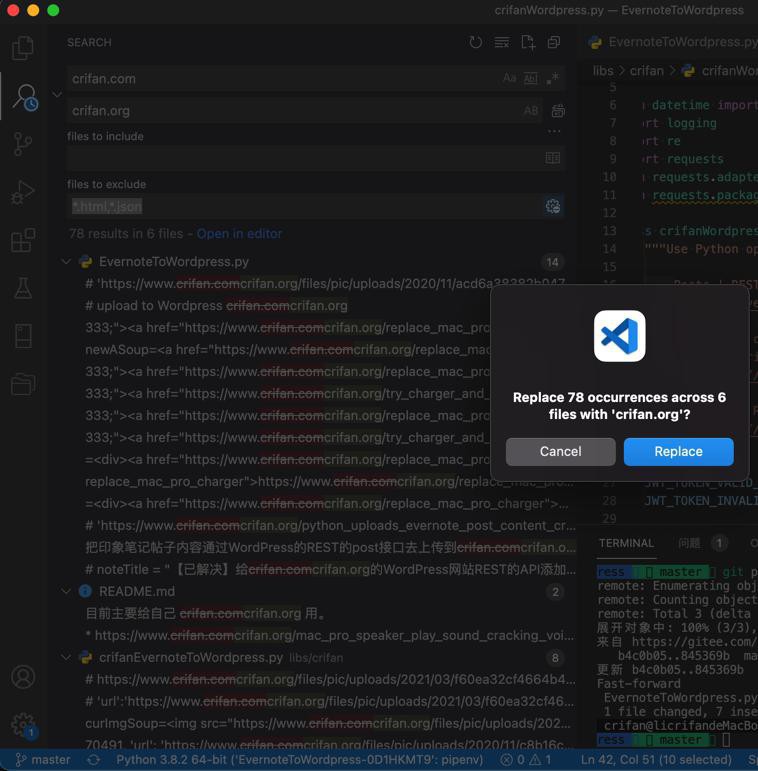Click the Ln 42, Col 51 status item
Image resolution: width=758 pixels, height=771 pixels.
[656, 760]
